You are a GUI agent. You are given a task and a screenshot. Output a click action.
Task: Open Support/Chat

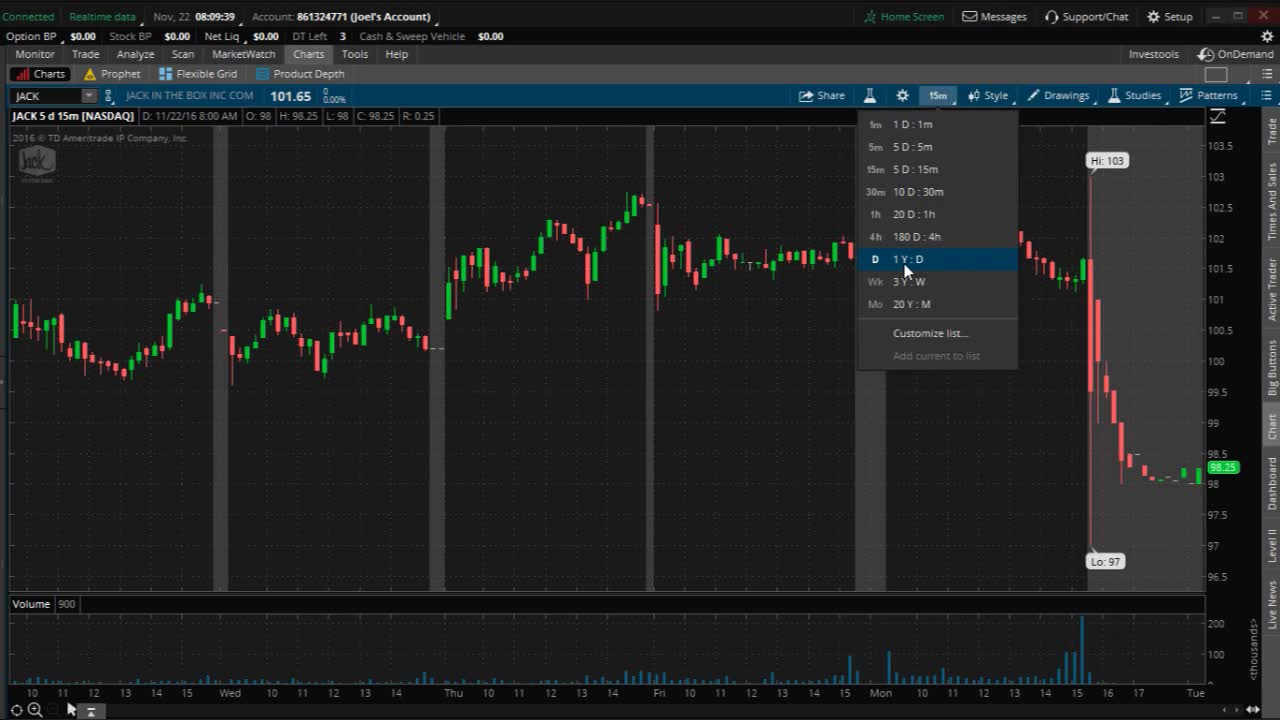tap(1086, 17)
